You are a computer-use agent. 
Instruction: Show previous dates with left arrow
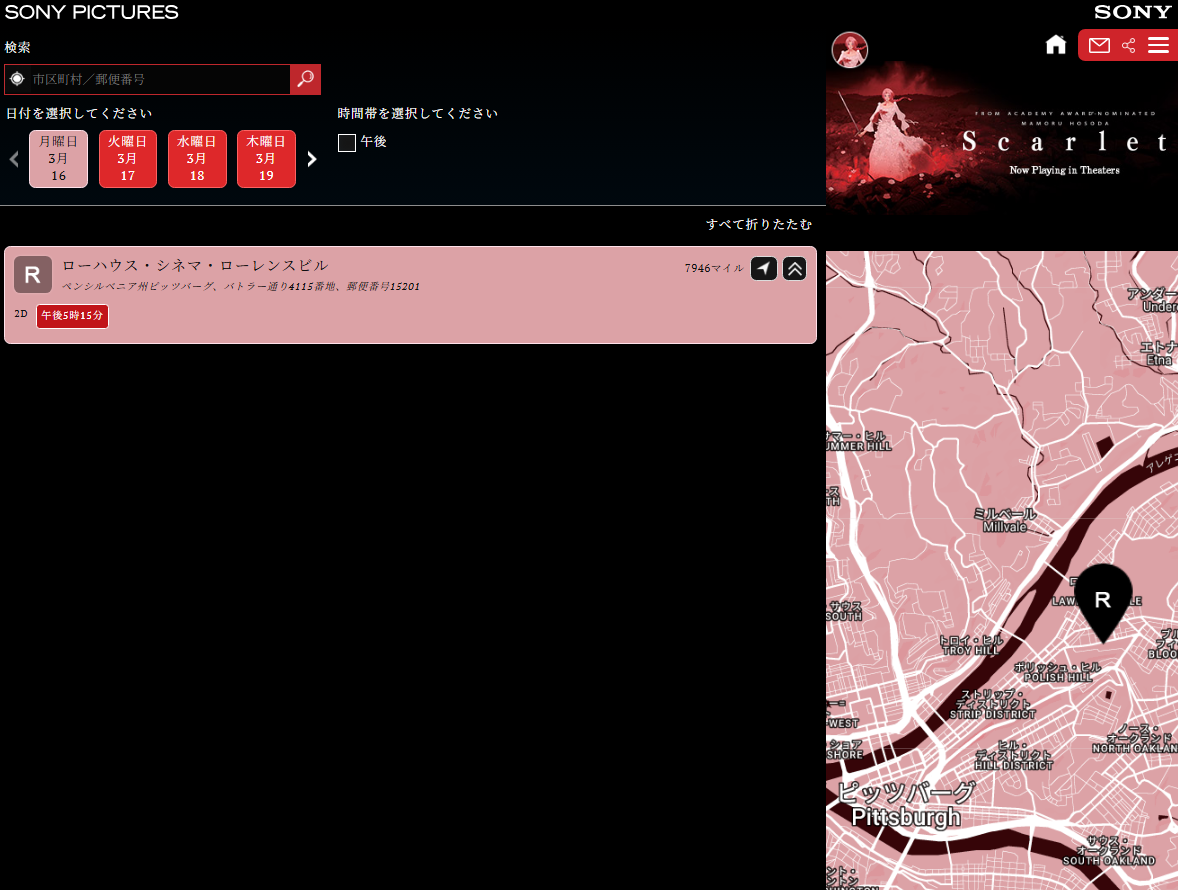[x=14, y=159]
